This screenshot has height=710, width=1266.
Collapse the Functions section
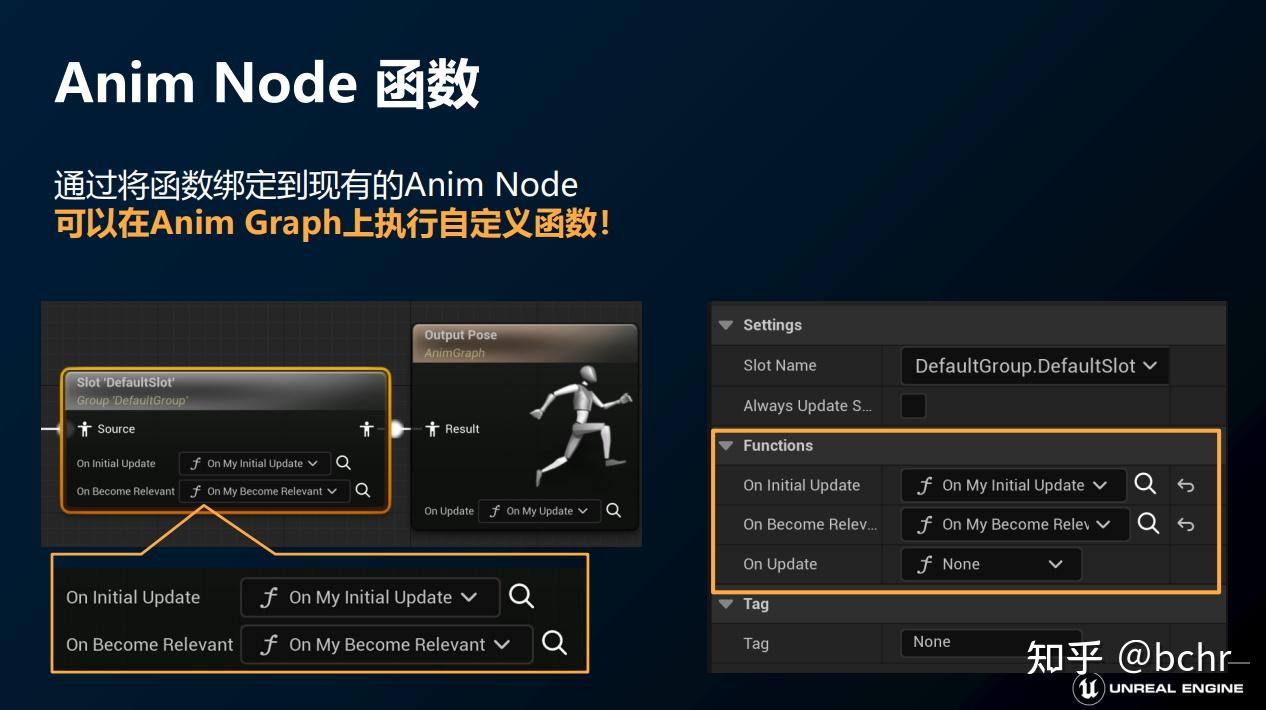[725, 445]
